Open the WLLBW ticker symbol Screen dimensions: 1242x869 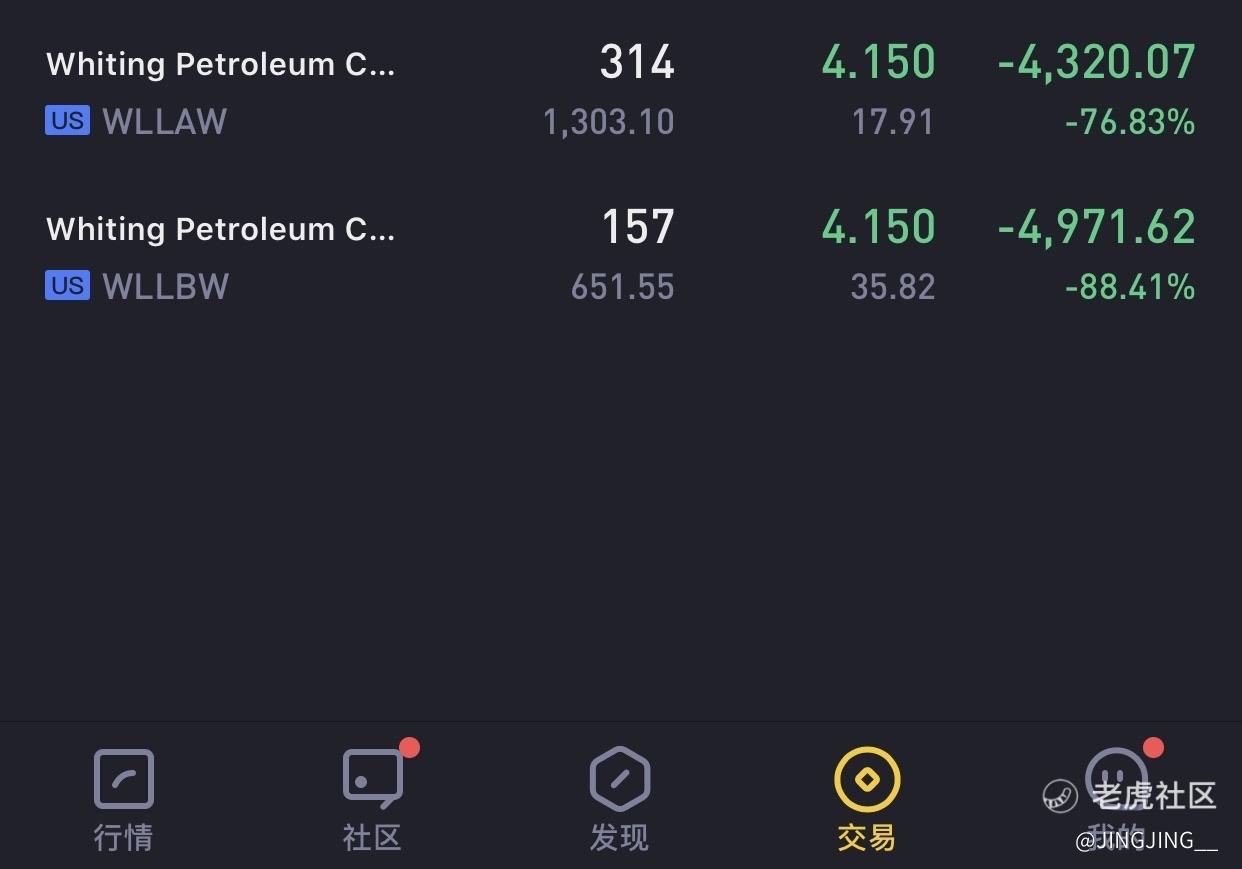click(166, 287)
